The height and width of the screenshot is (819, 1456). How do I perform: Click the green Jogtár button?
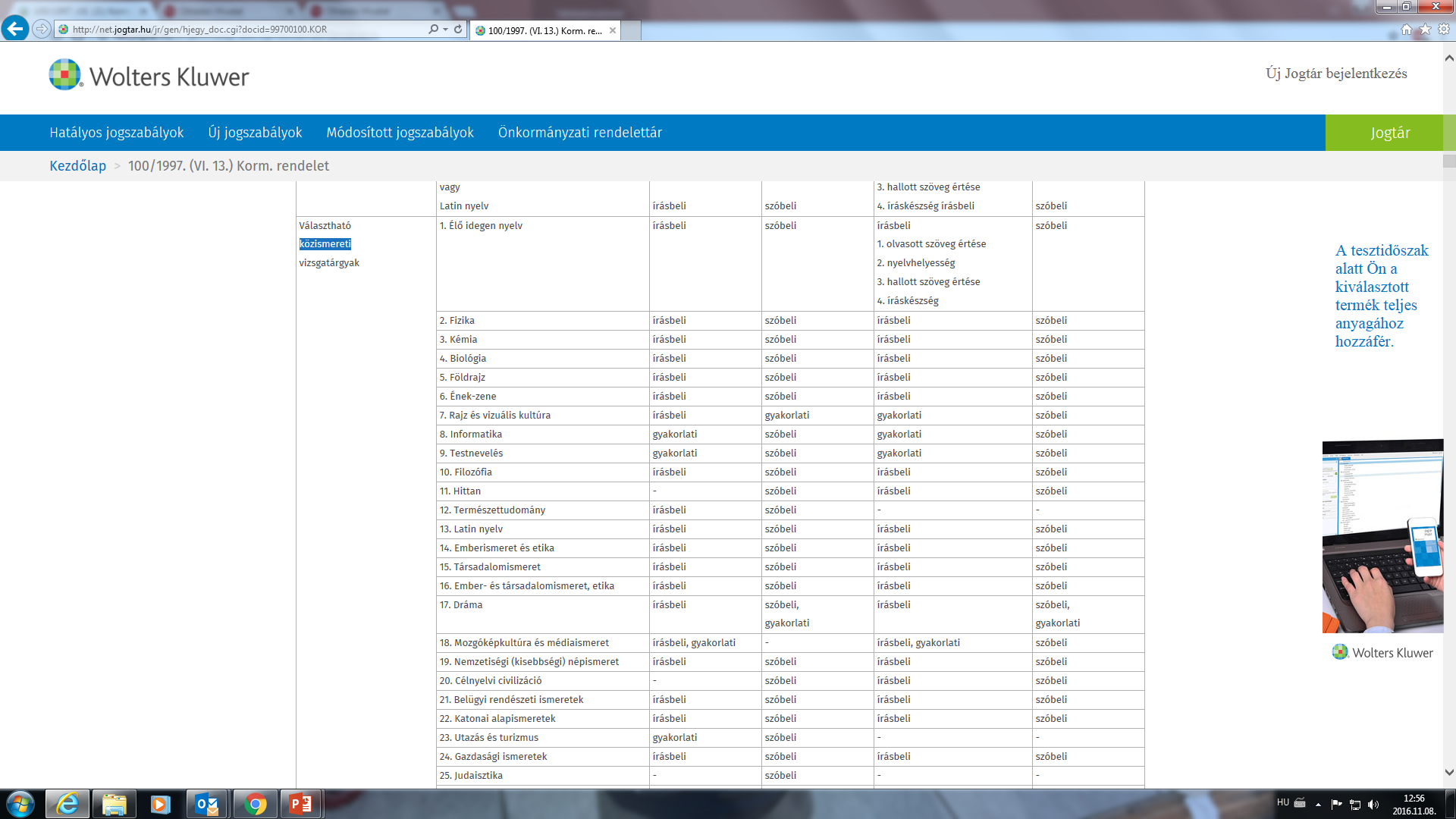pos(1390,133)
